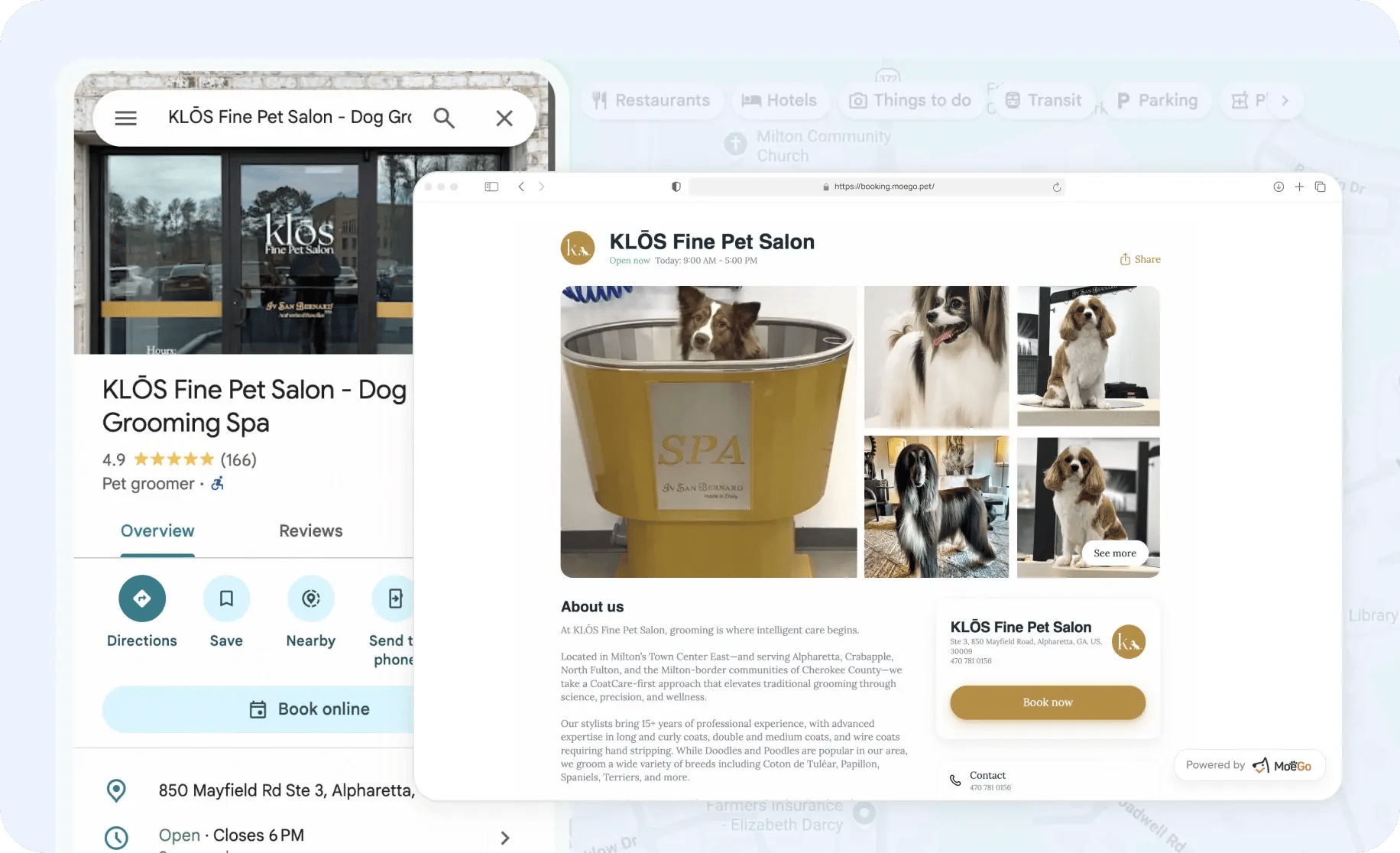Select the Transit filter chip
The height and width of the screenshot is (853, 1400).
pos(1044,100)
